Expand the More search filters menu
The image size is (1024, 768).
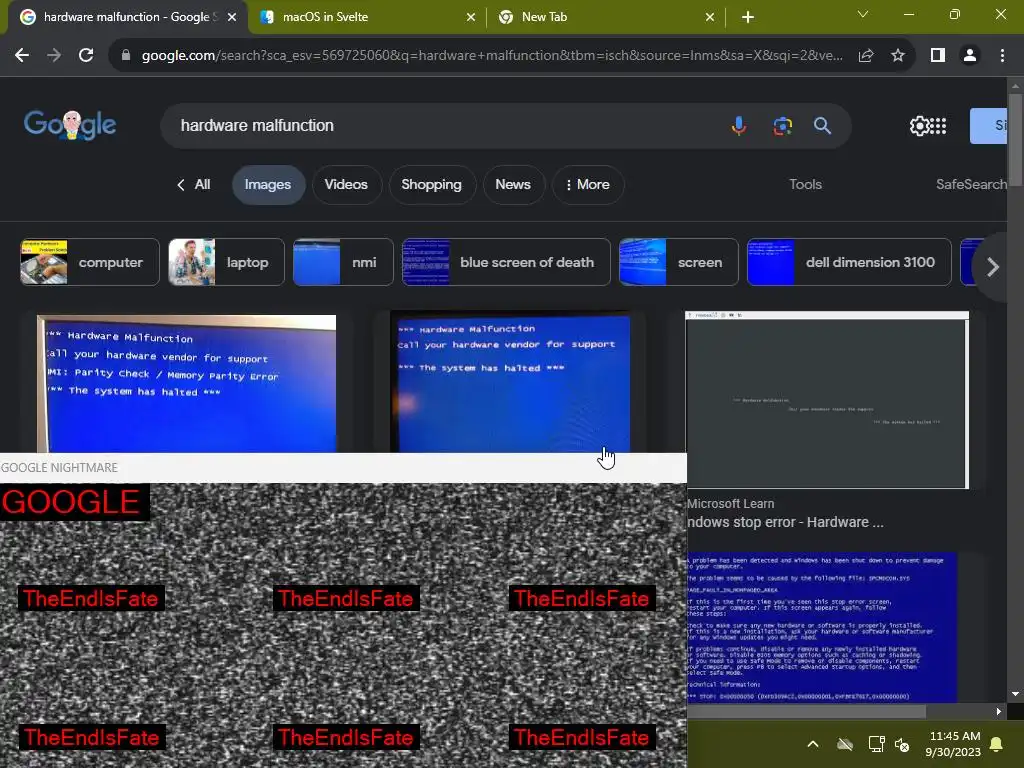588,185
